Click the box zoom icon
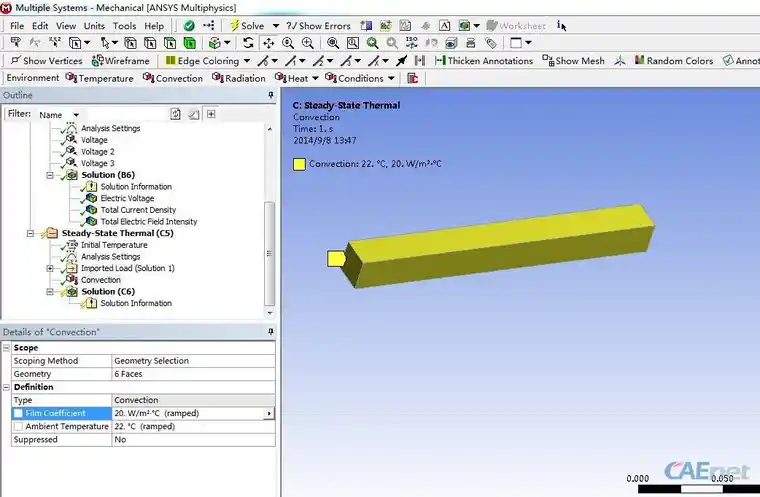The image size is (760, 497). (x=353, y=43)
